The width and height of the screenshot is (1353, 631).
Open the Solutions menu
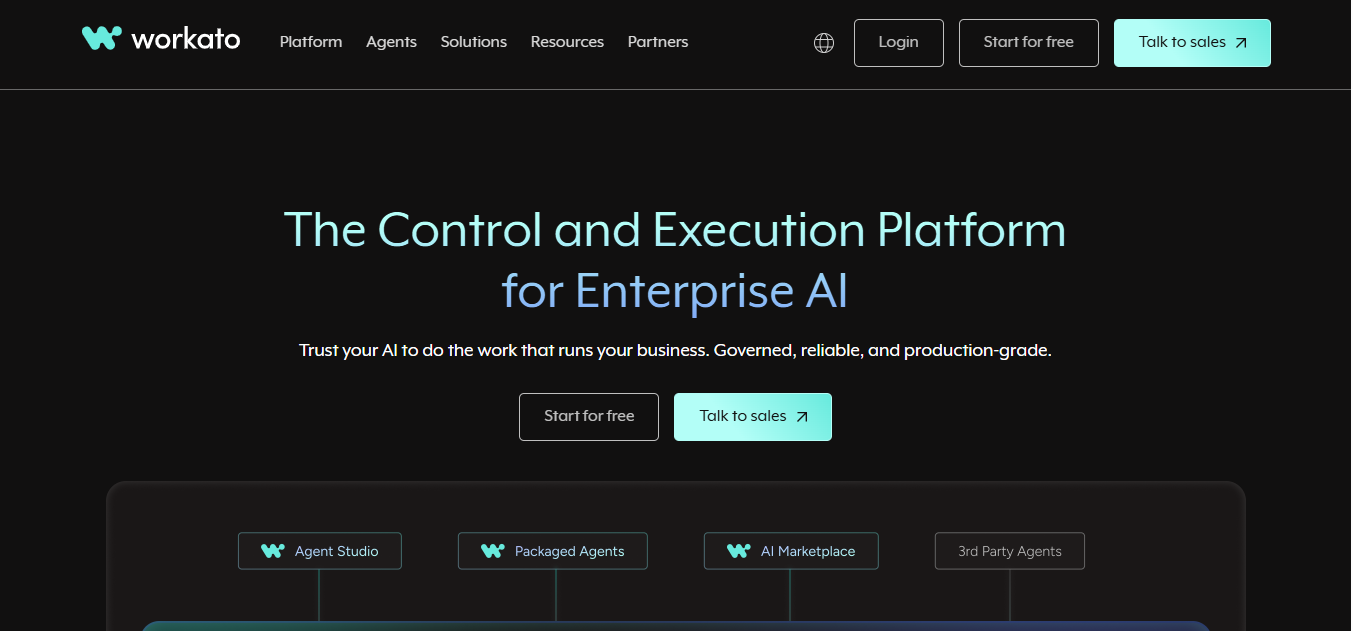pyautogui.click(x=474, y=42)
